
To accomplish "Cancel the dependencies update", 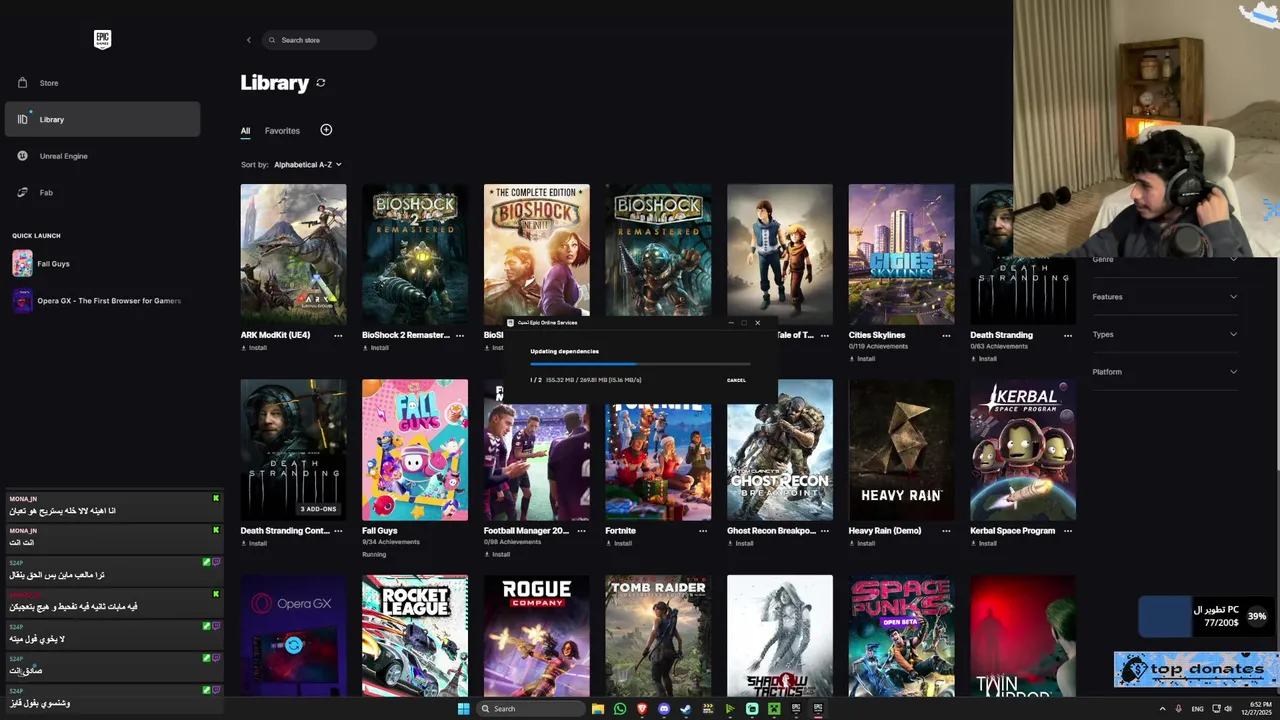I will pos(736,380).
